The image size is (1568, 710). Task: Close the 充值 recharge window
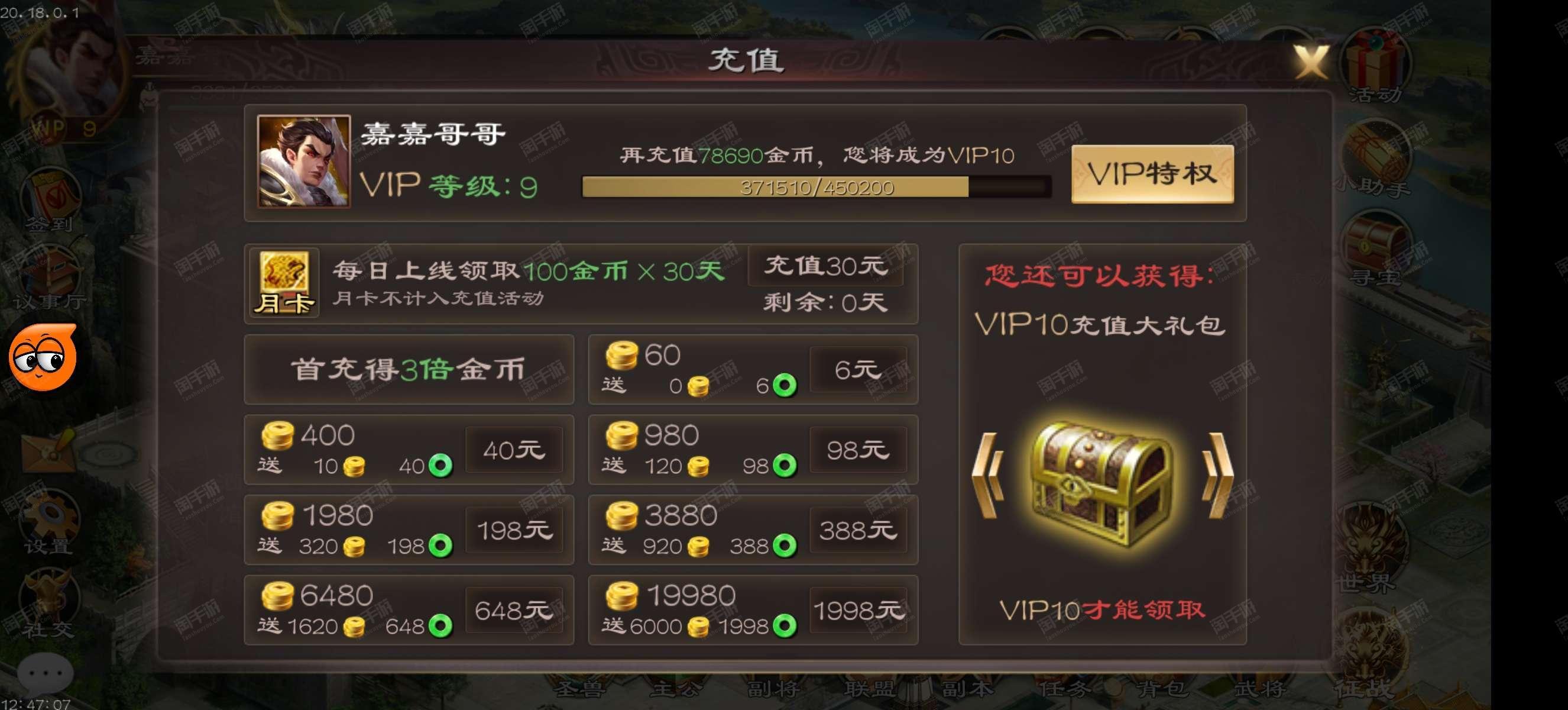click(1311, 62)
